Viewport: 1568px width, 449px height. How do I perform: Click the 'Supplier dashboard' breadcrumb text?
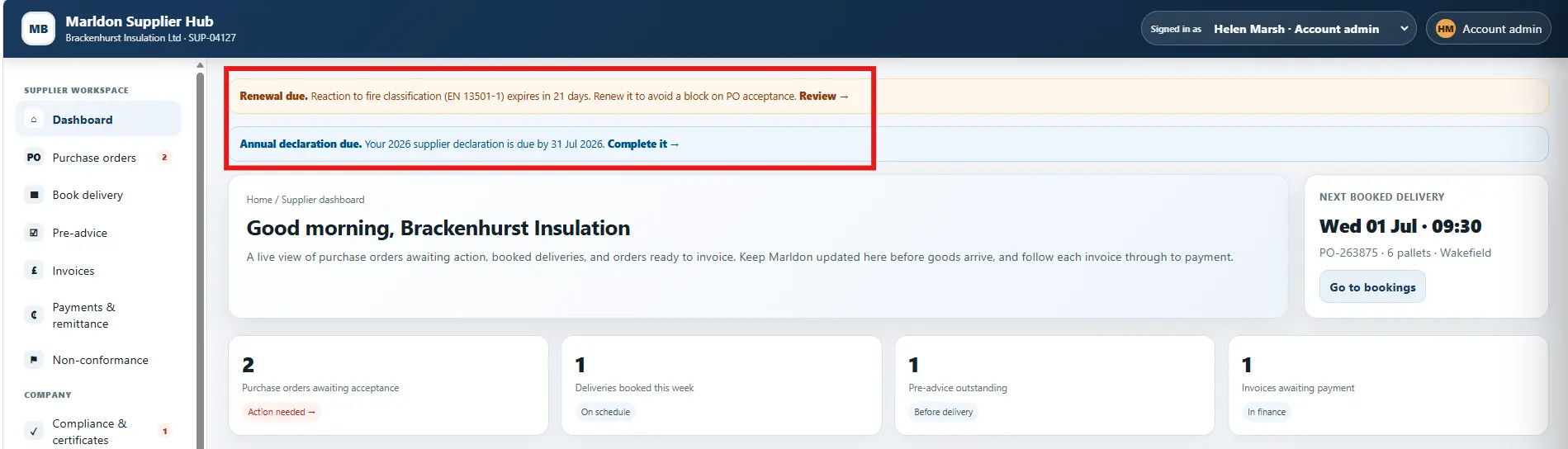[323, 200]
